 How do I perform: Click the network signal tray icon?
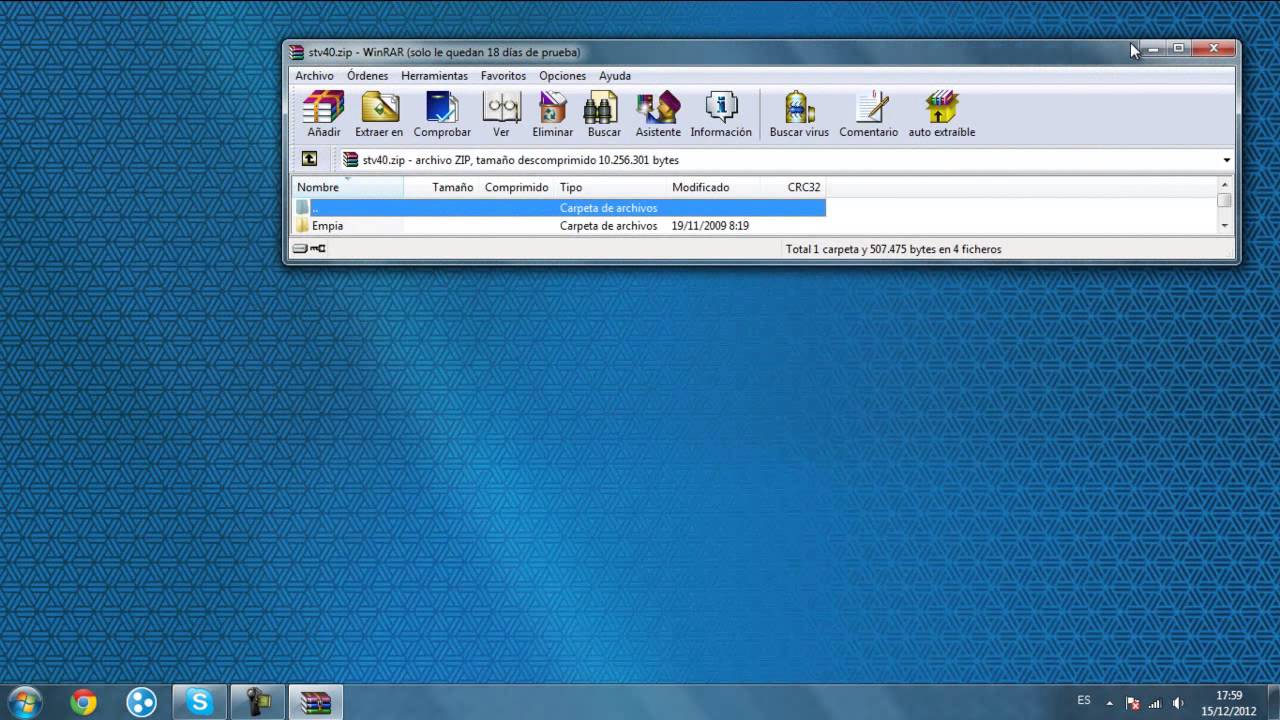pos(1155,703)
